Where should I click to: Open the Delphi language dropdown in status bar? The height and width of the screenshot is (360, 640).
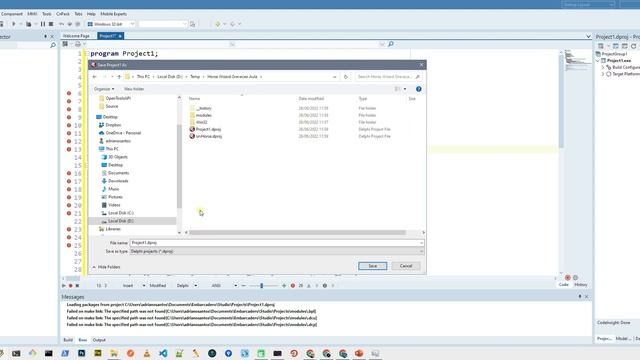[196, 286]
